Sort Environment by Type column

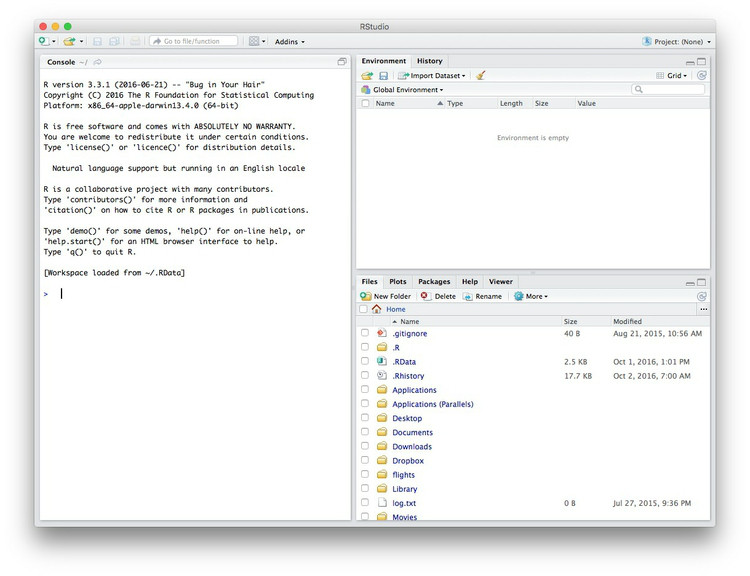click(455, 103)
